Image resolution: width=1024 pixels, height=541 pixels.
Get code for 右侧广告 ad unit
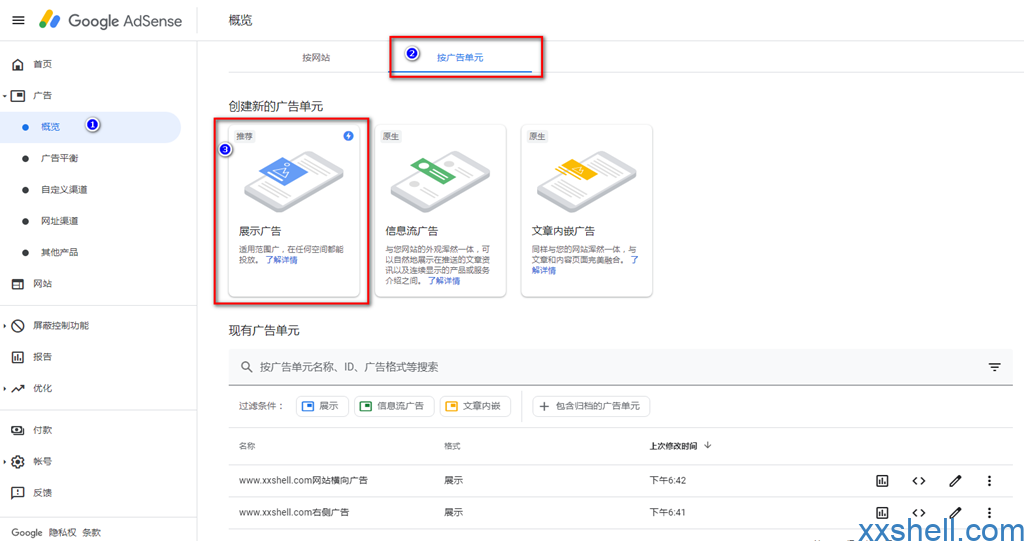click(x=918, y=512)
